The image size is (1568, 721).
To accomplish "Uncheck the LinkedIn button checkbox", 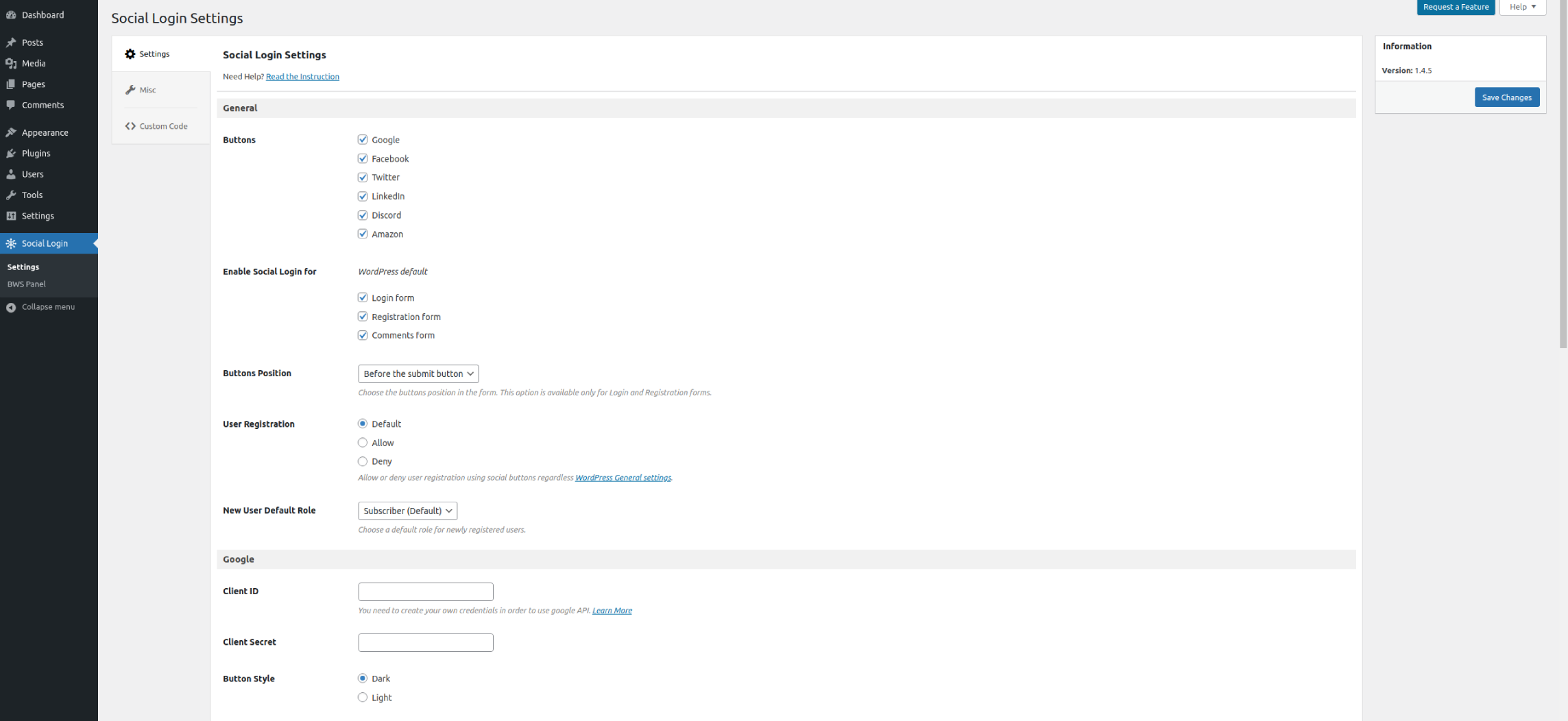I will 363,196.
